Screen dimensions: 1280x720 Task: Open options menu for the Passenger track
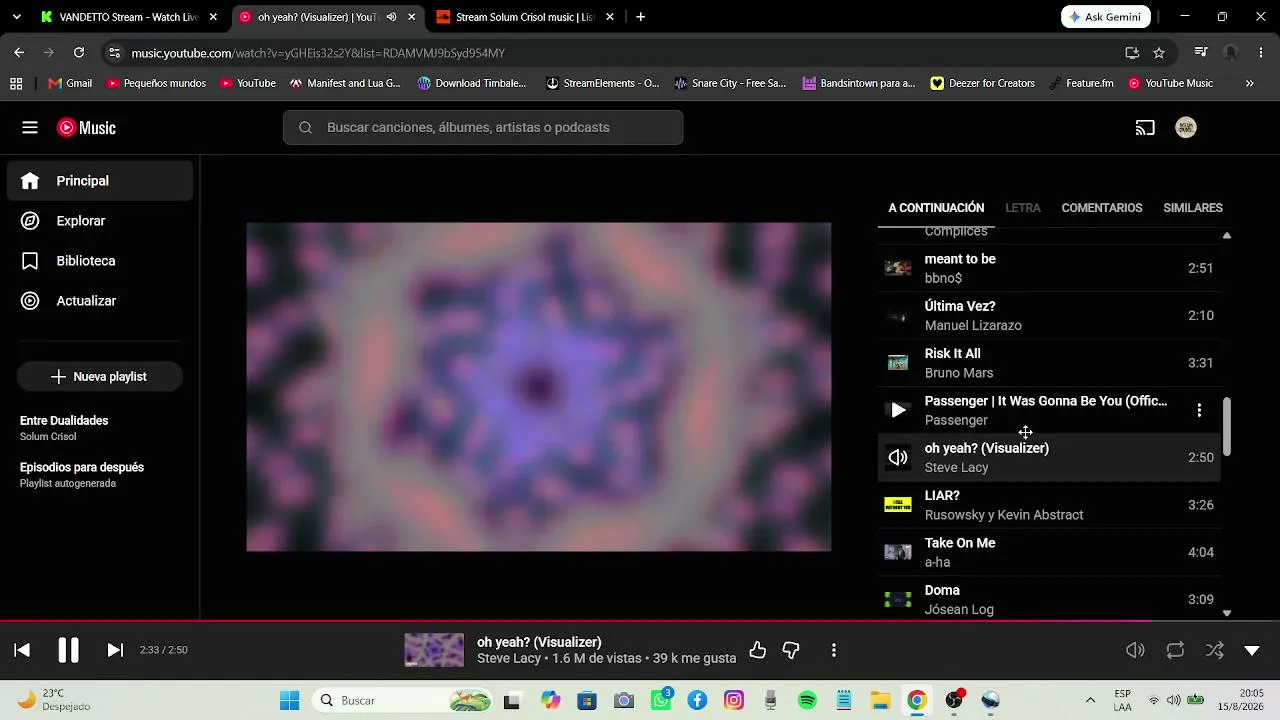(x=1199, y=410)
